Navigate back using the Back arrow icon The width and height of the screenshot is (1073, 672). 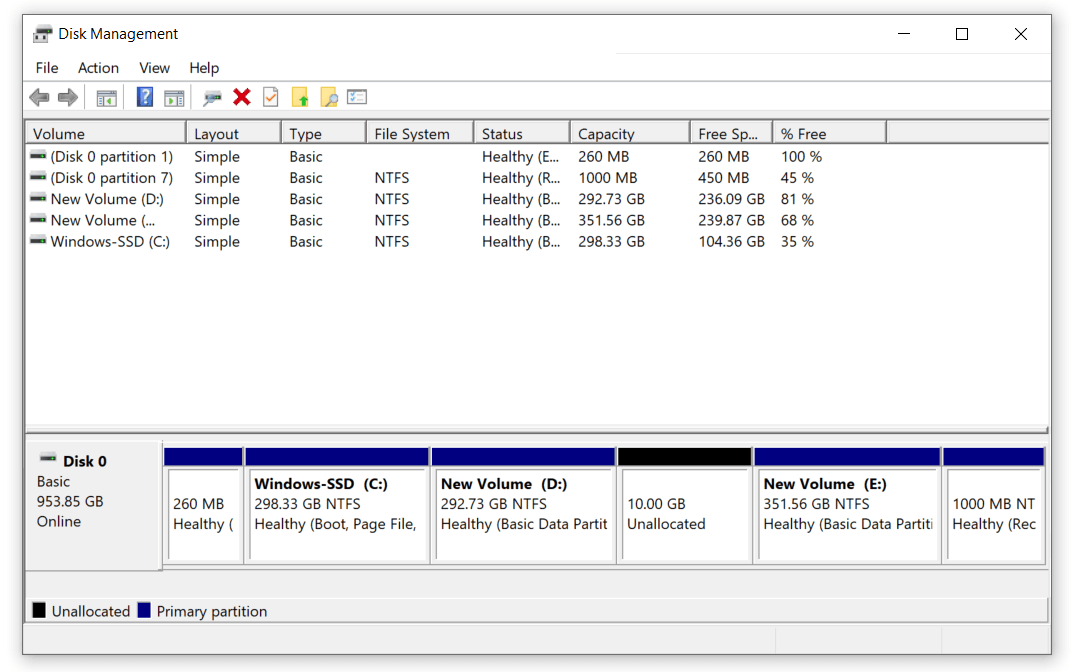coord(39,97)
